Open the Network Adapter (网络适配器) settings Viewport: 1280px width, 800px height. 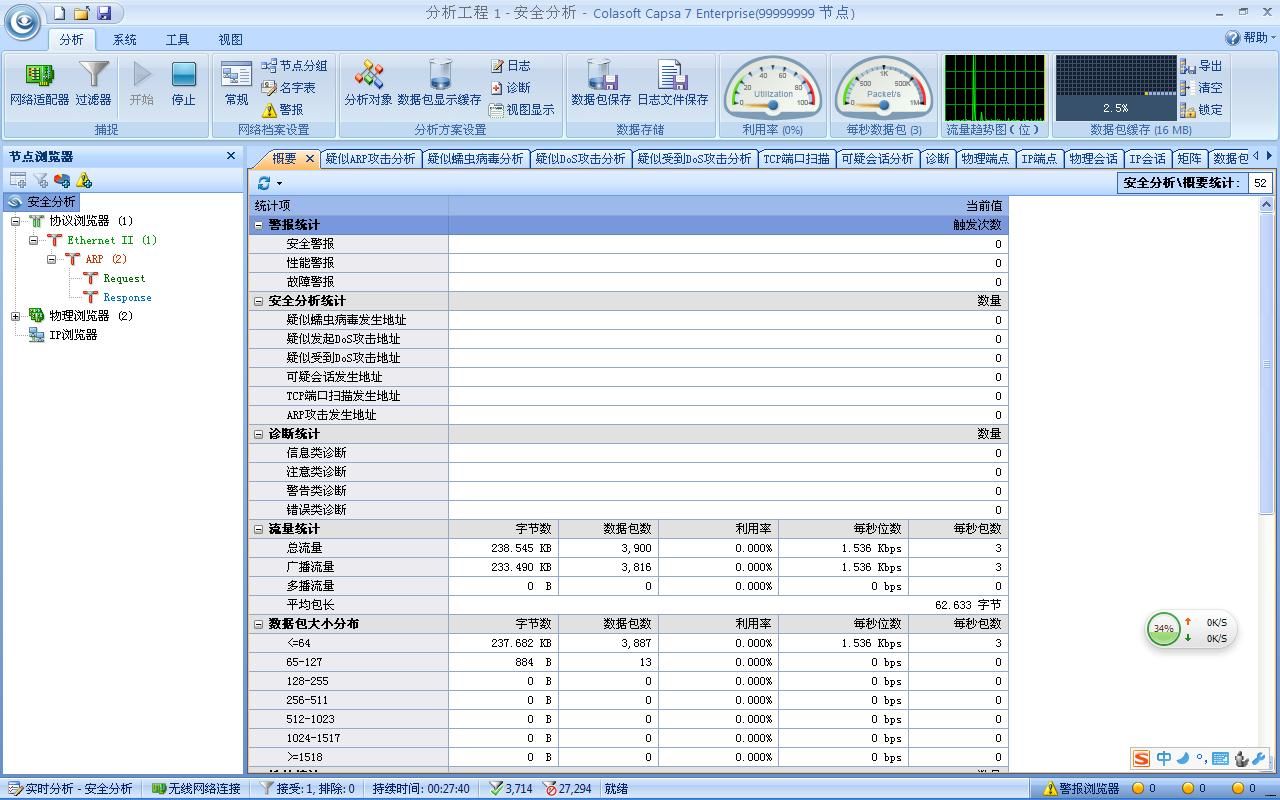pos(39,83)
